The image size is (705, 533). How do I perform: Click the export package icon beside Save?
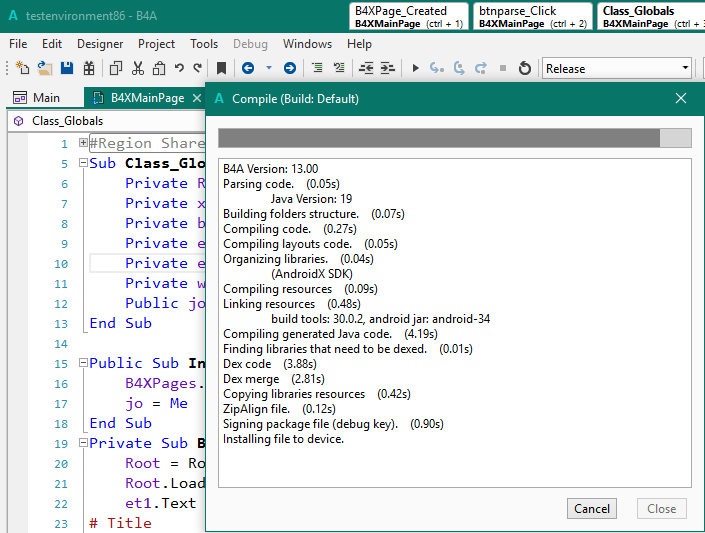coord(89,68)
